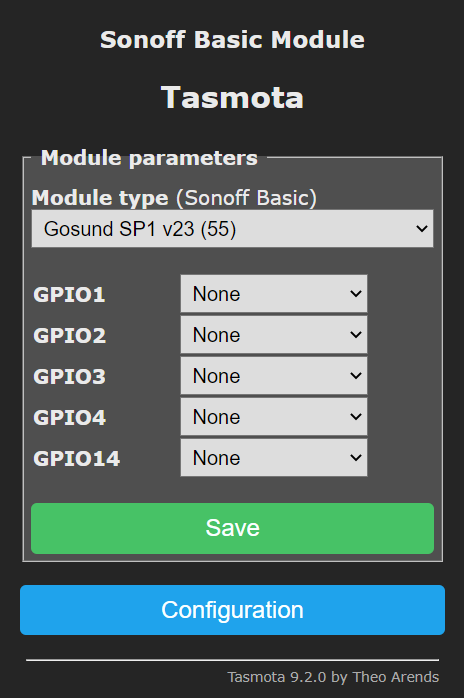
Task: Click the chevron arrow of Module type selector
Action: point(422,229)
